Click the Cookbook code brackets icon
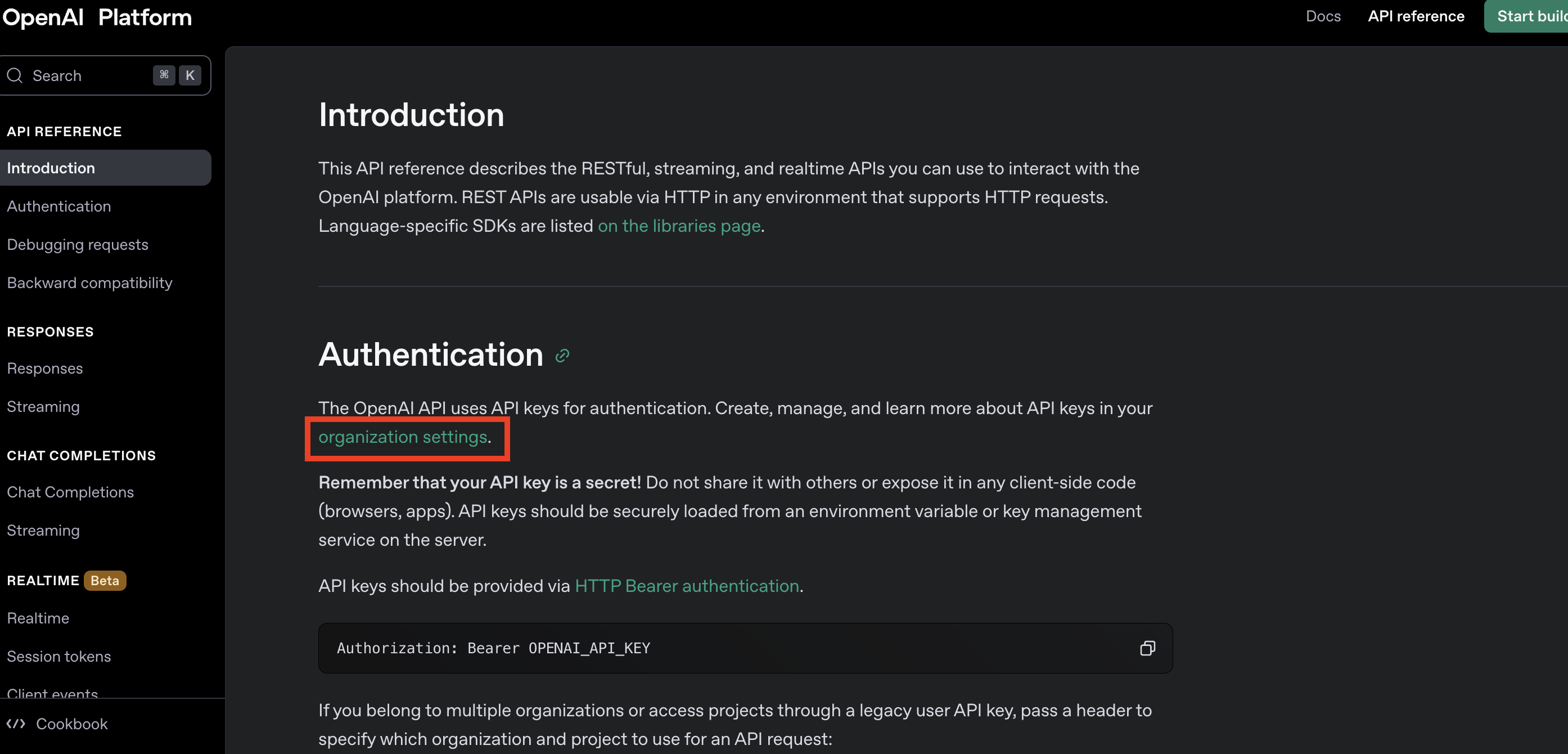The width and height of the screenshot is (1568, 754). click(16, 724)
